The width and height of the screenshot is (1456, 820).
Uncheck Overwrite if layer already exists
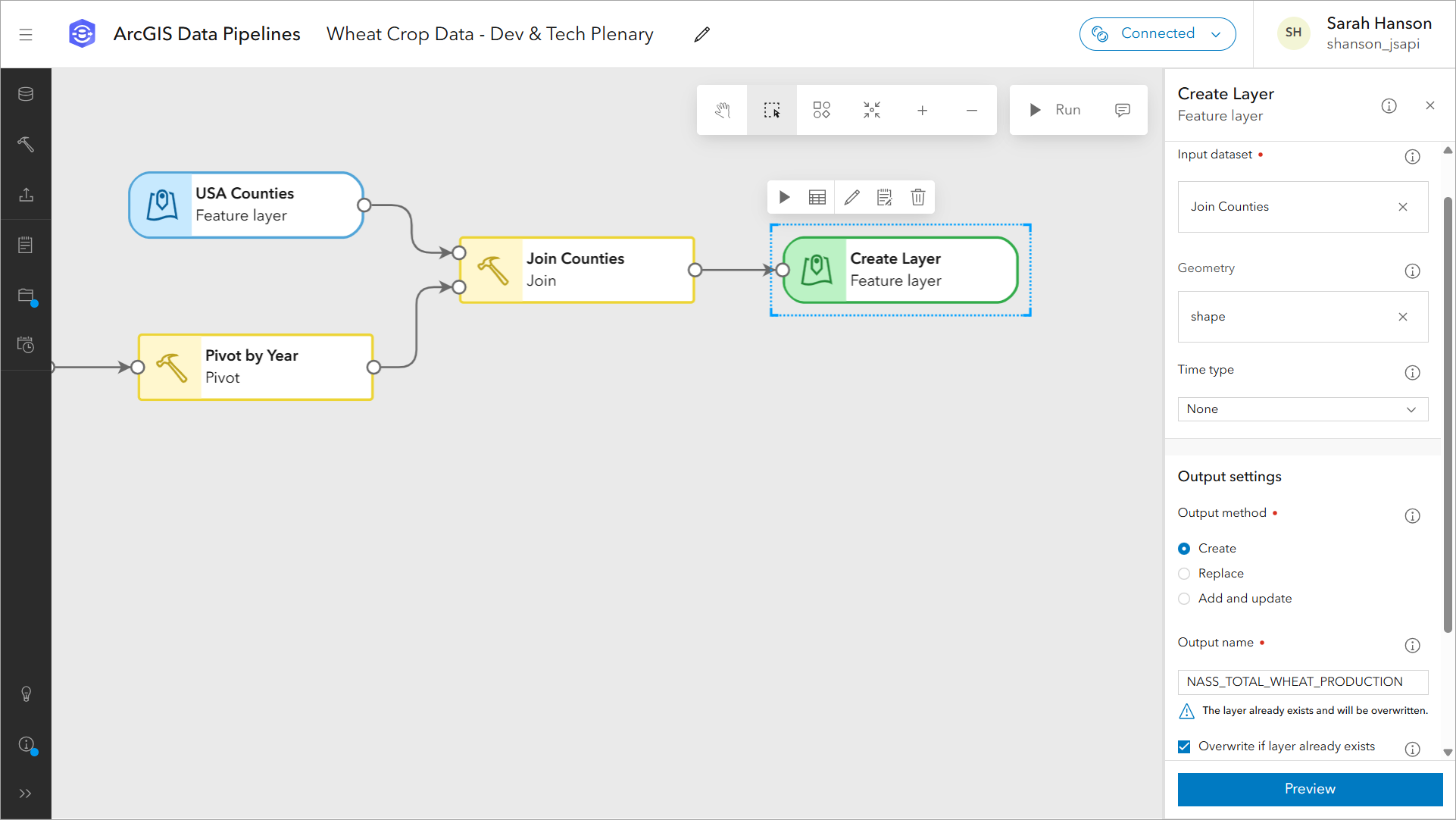click(1183, 746)
